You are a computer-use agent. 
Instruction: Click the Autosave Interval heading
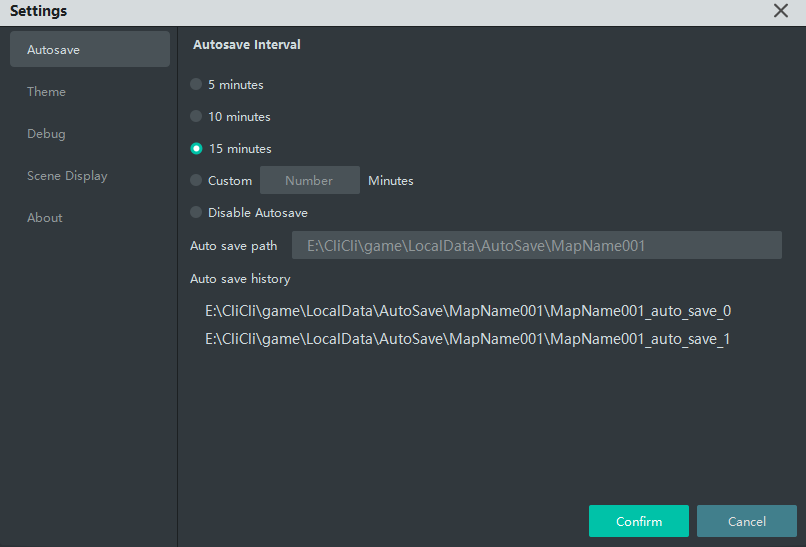pos(247,45)
